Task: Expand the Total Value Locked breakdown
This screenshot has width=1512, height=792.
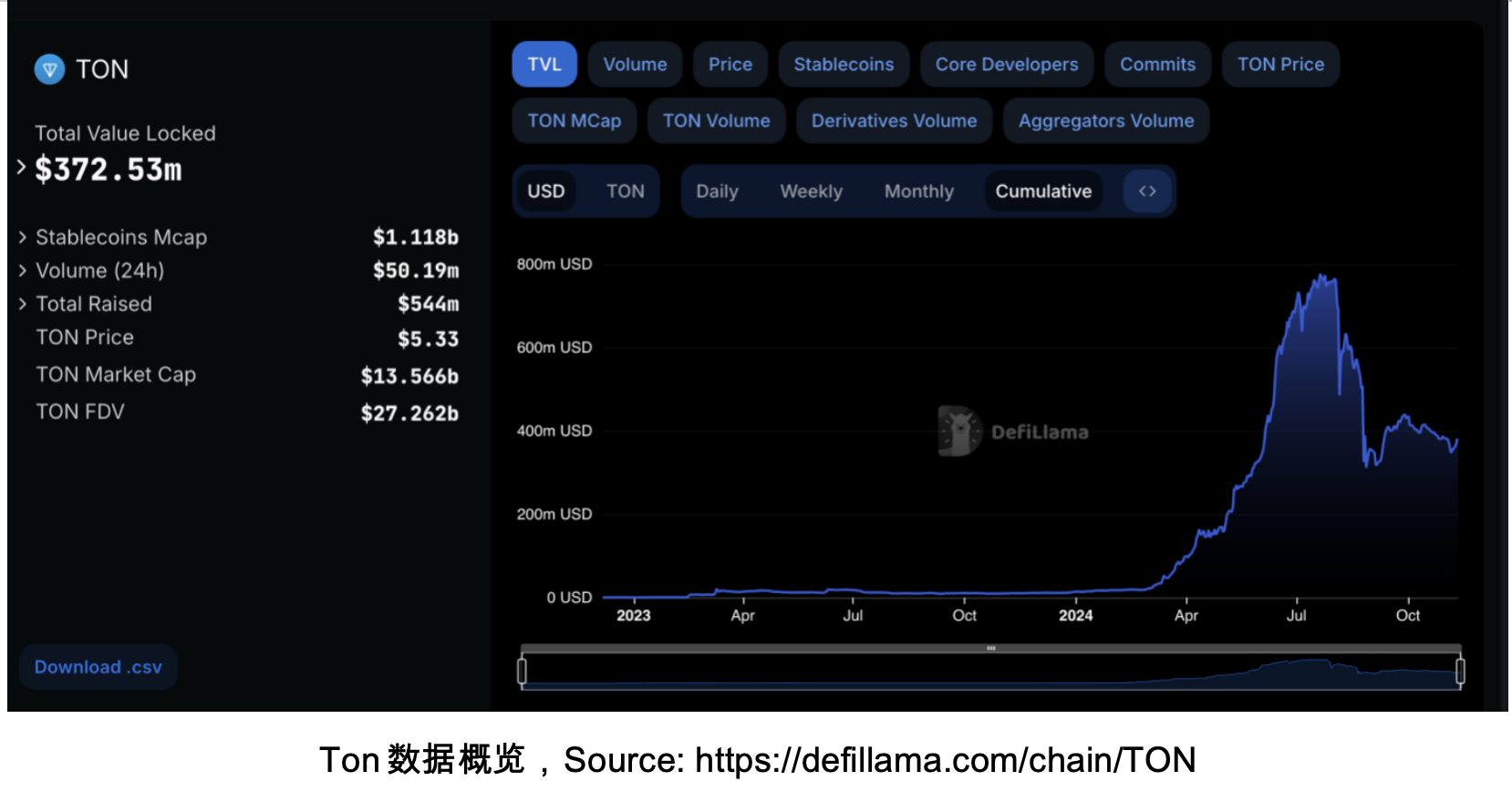Action: coord(21,168)
